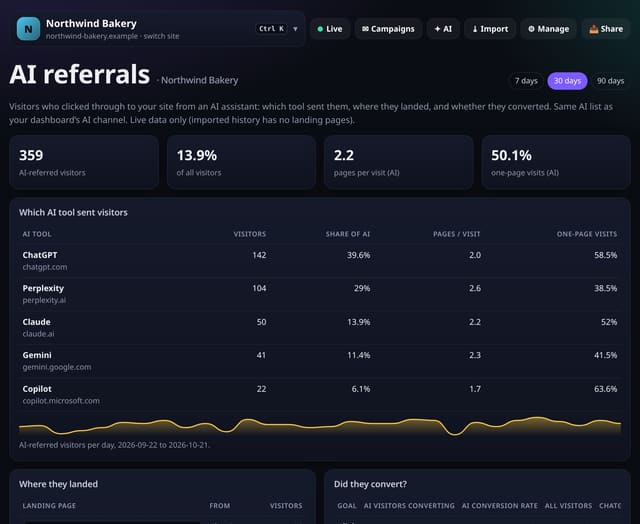
Task: Click the AI-referred visitors per day sparkline
Action: 320,426
